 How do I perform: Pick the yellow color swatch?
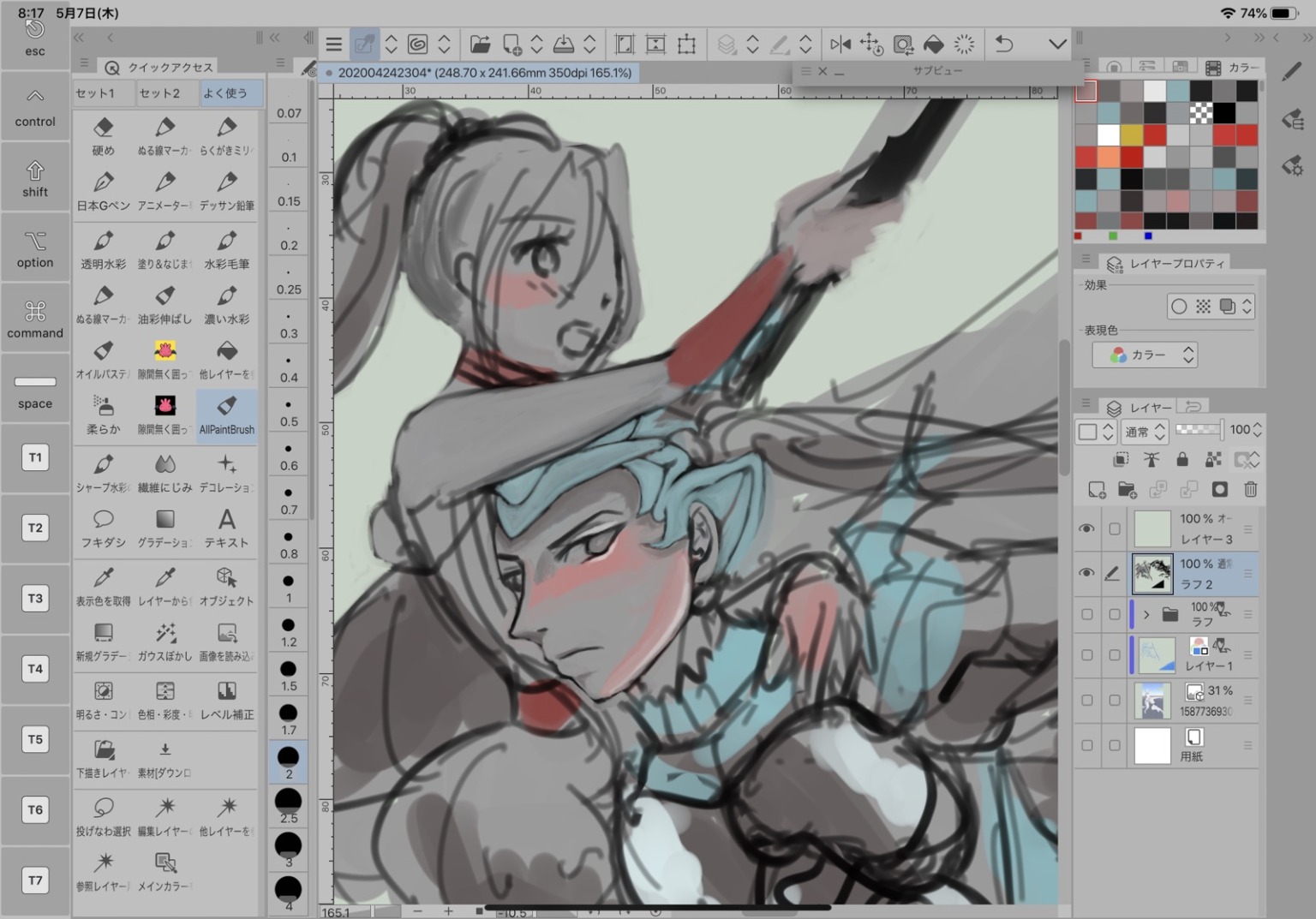point(1131,134)
